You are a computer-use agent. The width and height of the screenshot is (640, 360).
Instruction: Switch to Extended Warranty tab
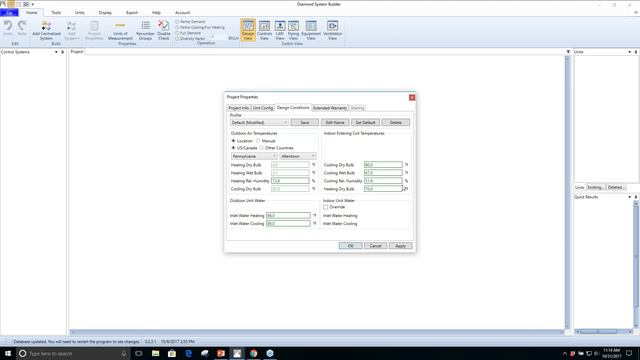coord(330,108)
